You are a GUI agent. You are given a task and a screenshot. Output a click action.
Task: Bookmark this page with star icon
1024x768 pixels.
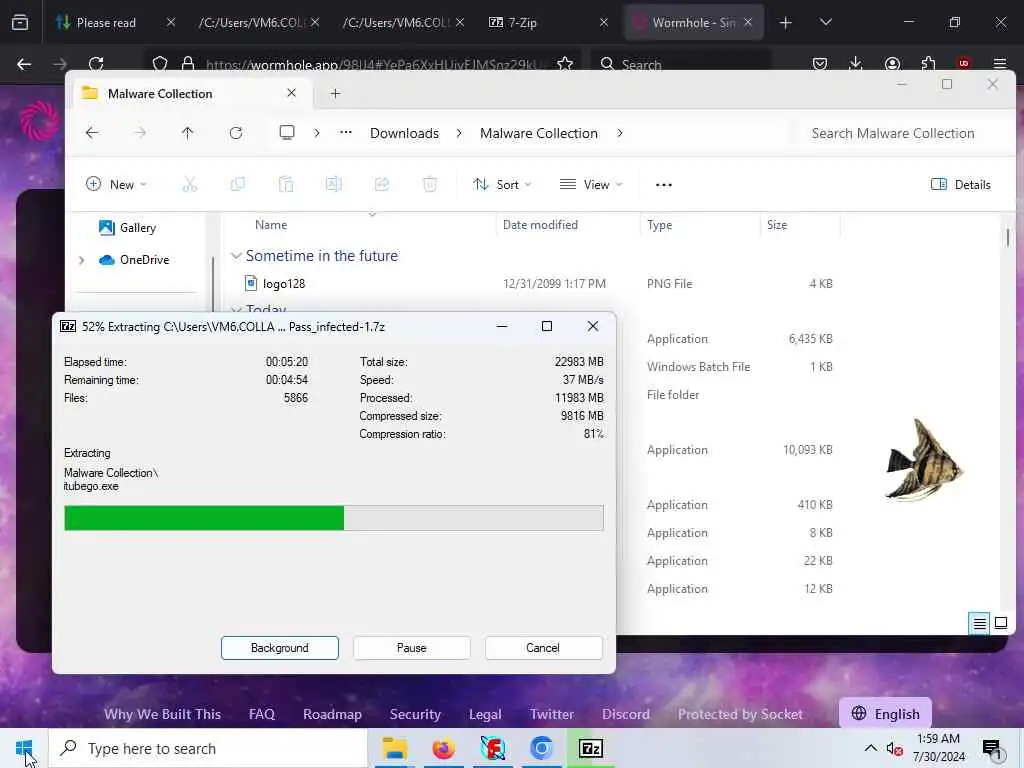pos(565,64)
